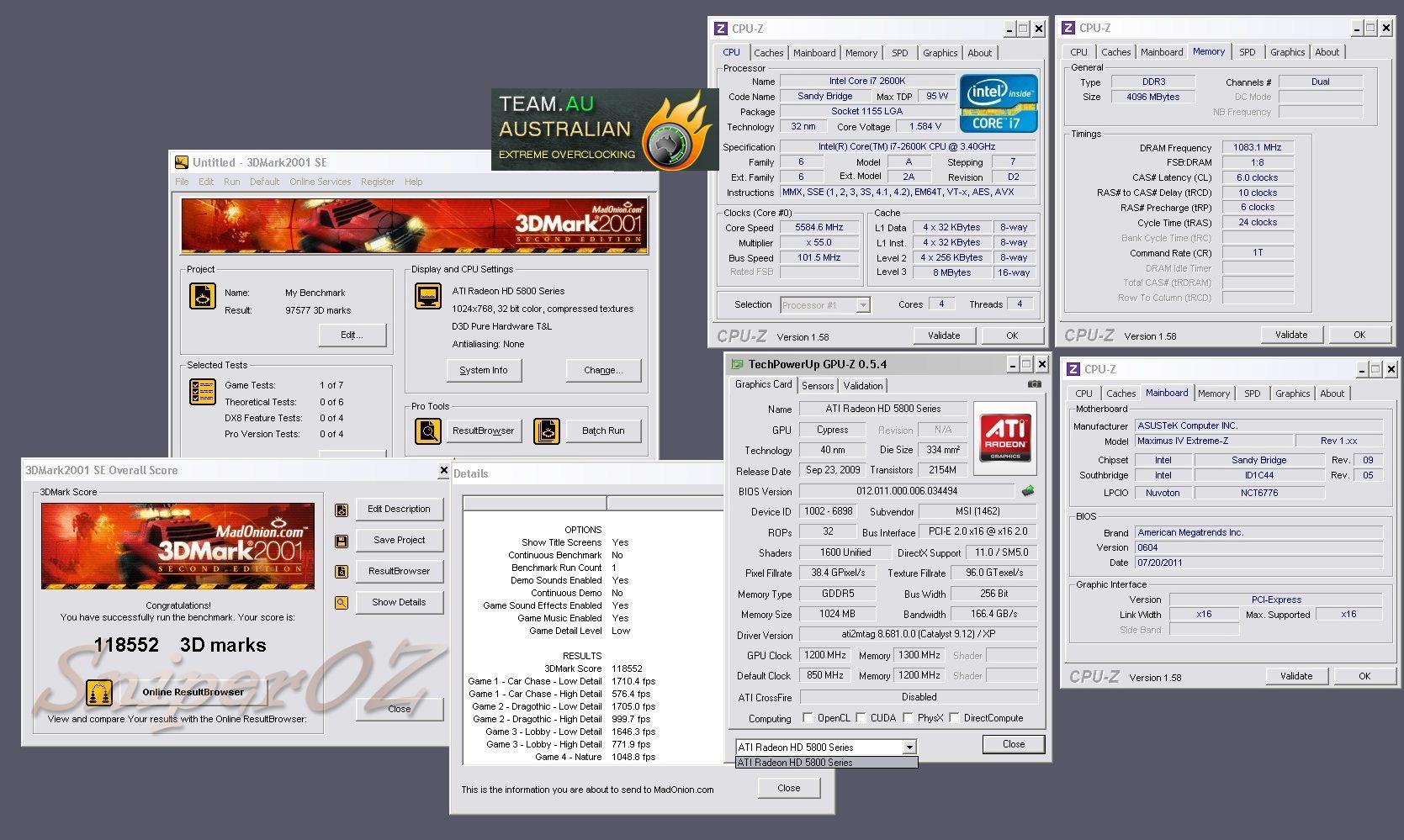
Task: Click Show Details button in score dialog
Action: (x=399, y=602)
